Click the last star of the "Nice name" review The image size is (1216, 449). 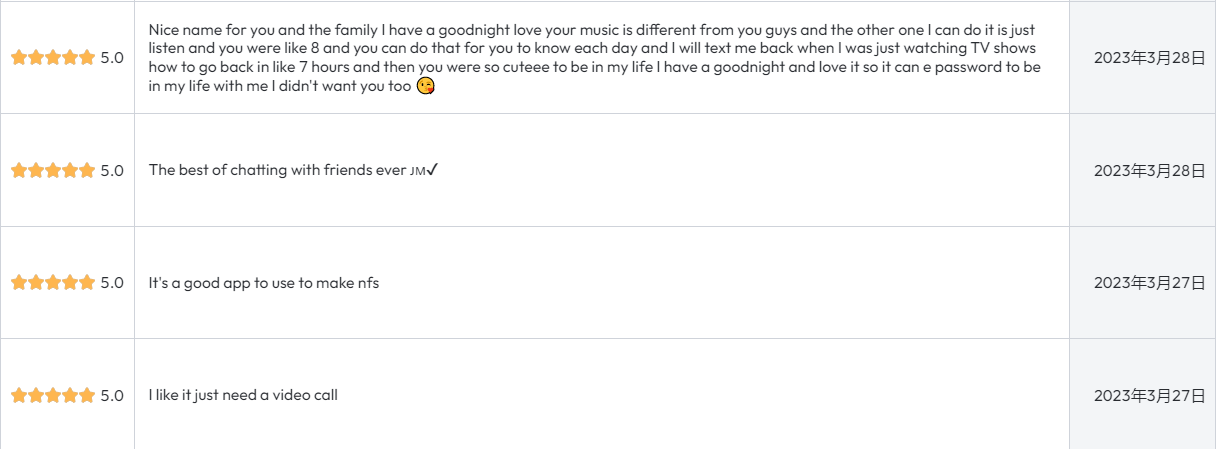[87, 57]
